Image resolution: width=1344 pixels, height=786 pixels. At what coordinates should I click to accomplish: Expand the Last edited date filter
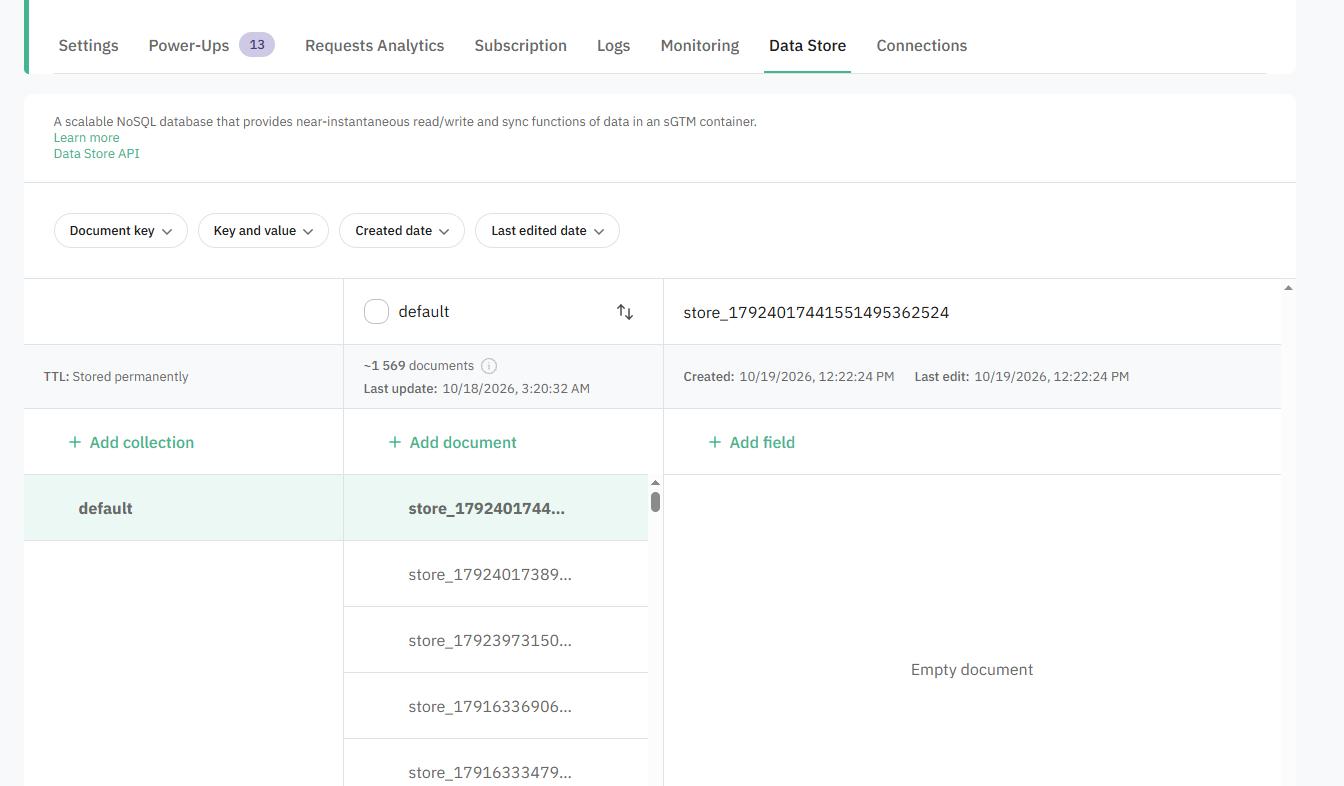tap(548, 231)
